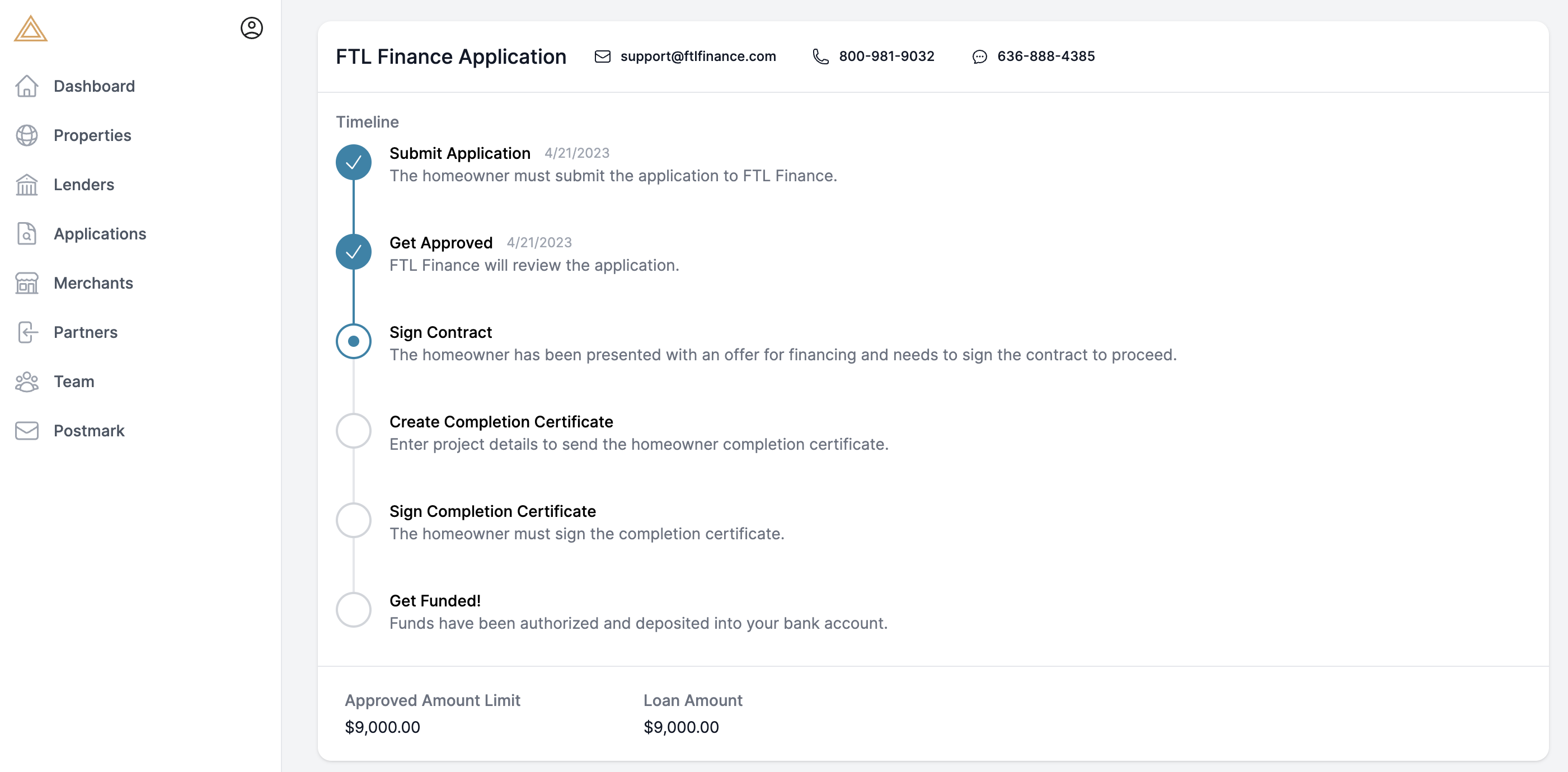Click the Approved Amount Limit label
Image resolution: width=1568 pixels, height=772 pixels.
coord(432,701)
